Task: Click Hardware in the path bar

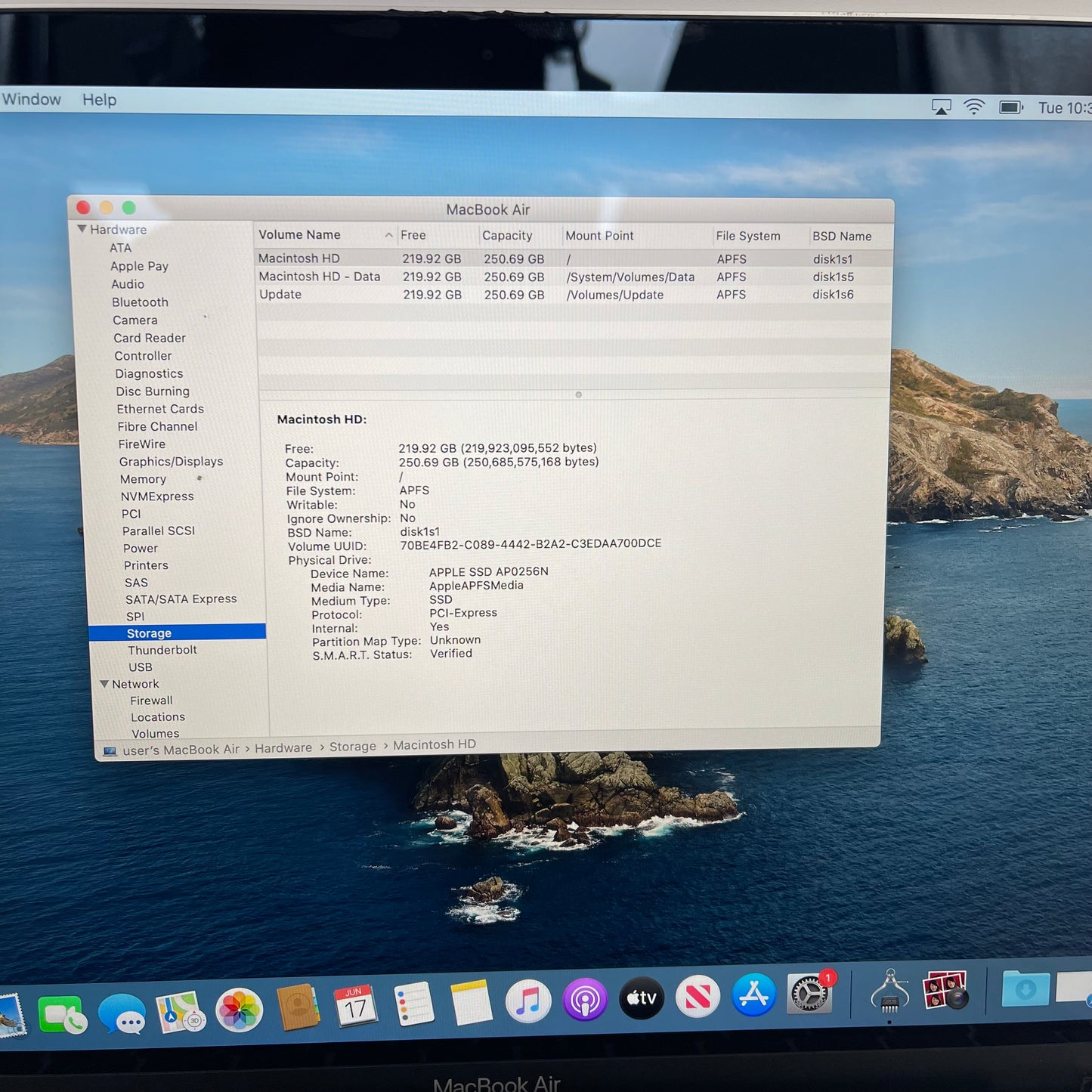Action: coord(283,747)
